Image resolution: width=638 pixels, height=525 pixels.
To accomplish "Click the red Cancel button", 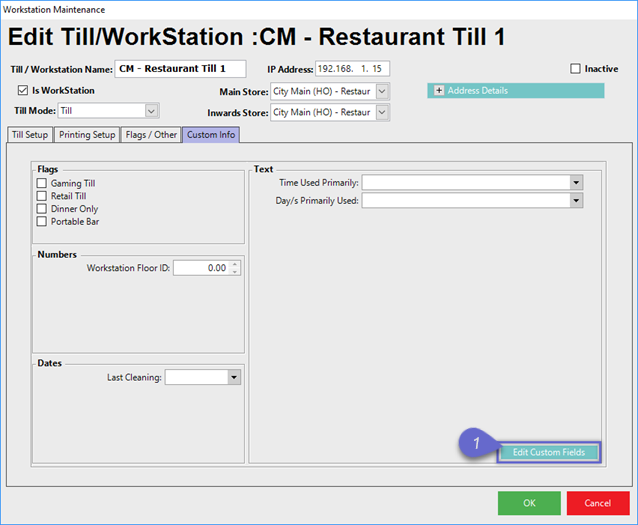I will [x=597, y=503].
